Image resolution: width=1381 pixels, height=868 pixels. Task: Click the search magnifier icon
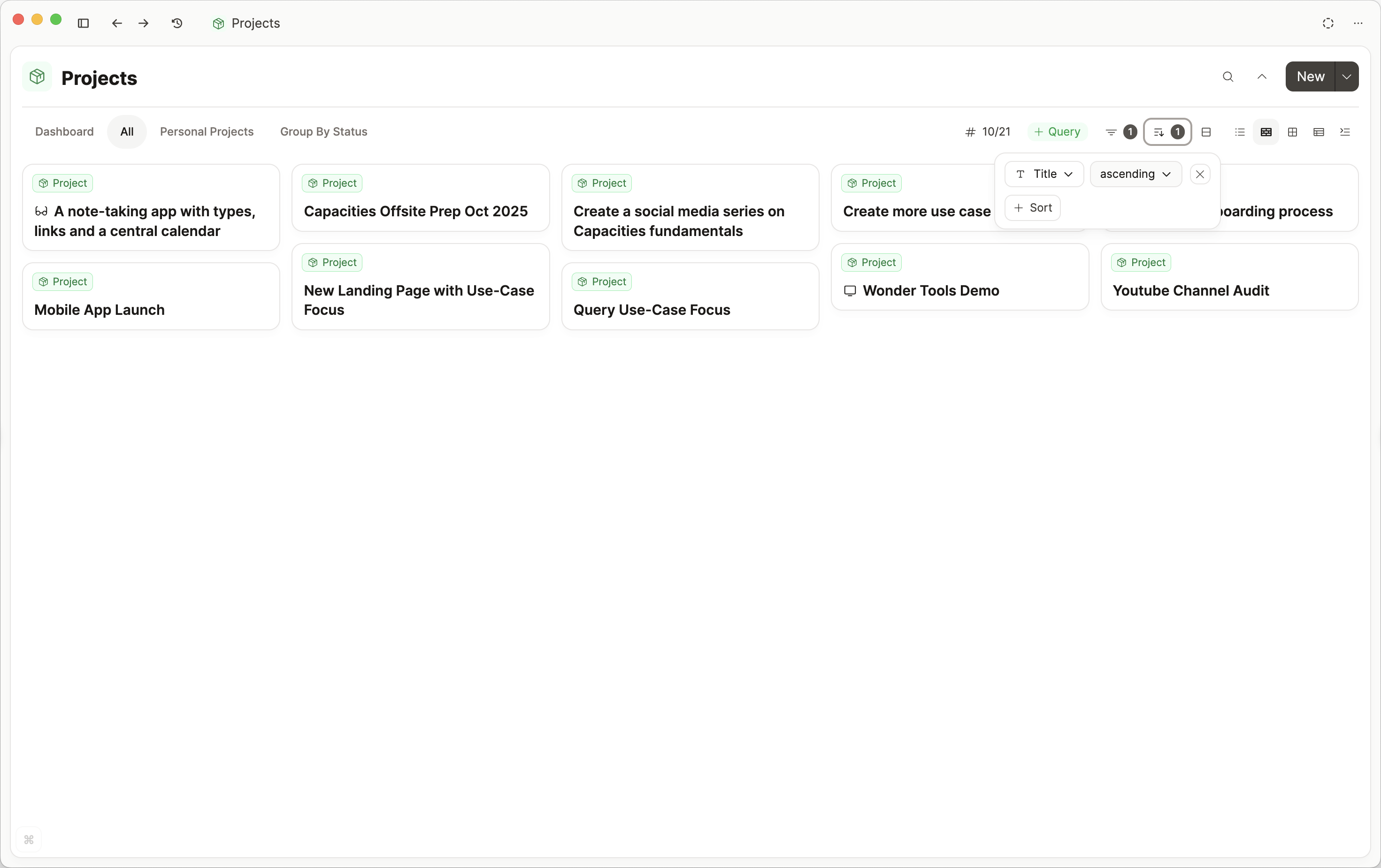(x=1228, y=77)
